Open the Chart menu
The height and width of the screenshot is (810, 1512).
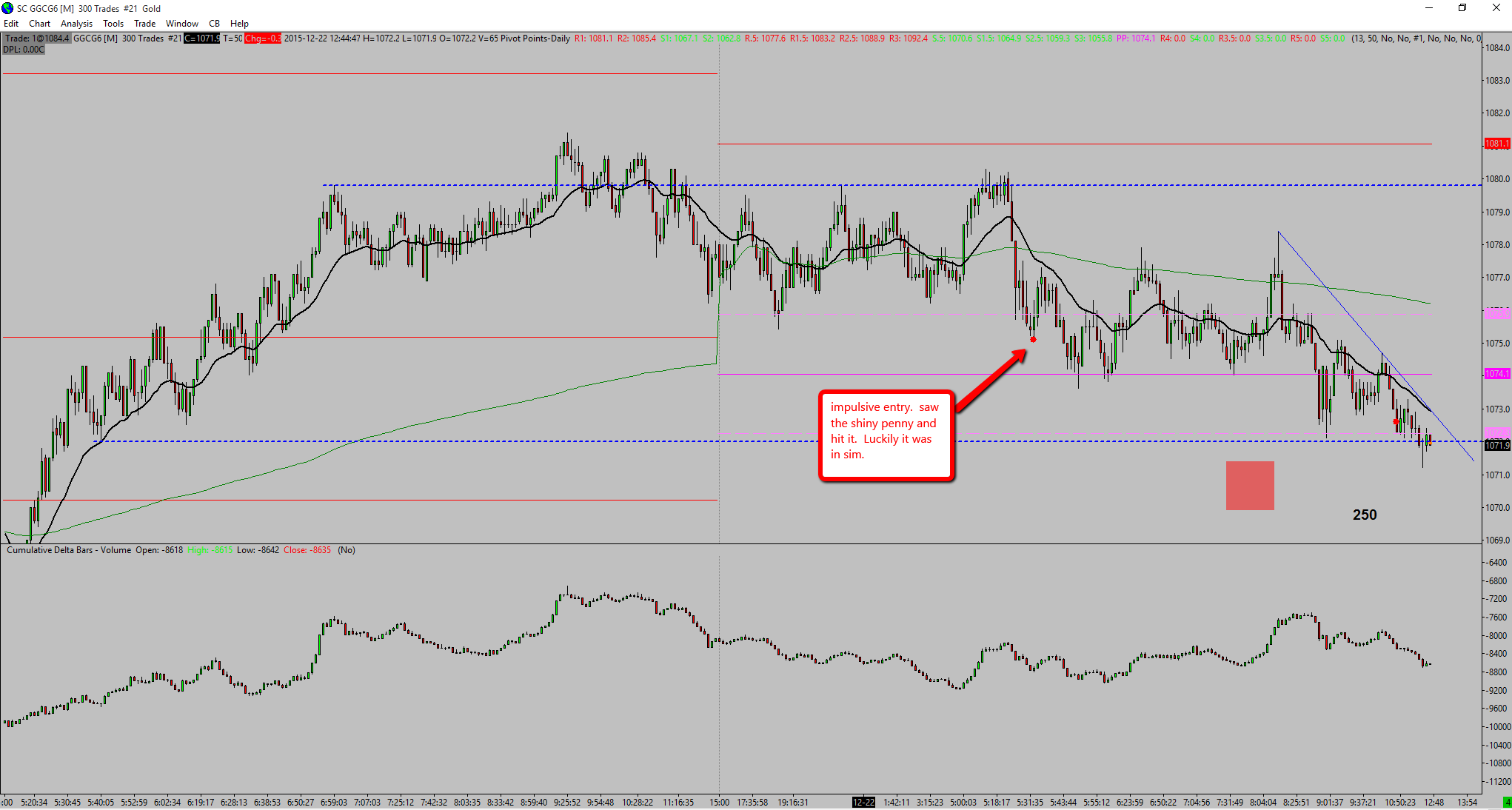click(40, 24)
